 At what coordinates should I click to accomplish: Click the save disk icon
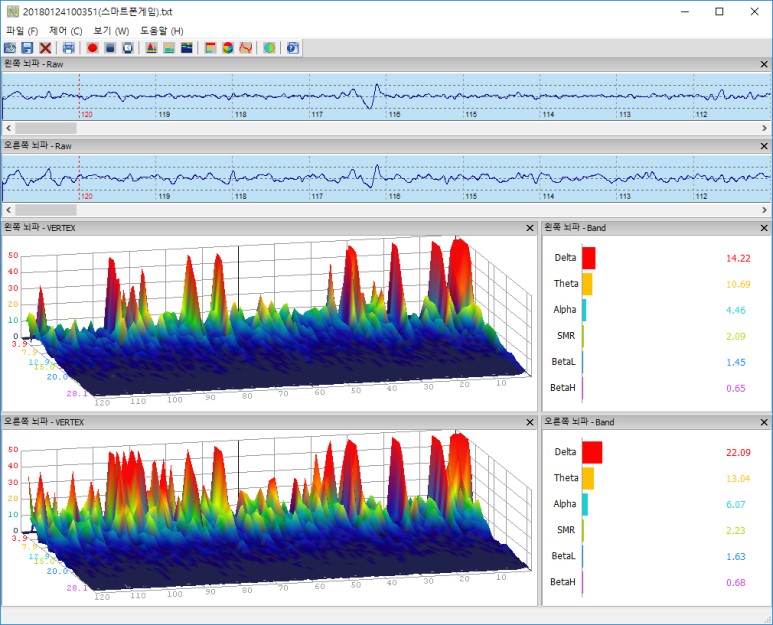(x=27, y=47)
